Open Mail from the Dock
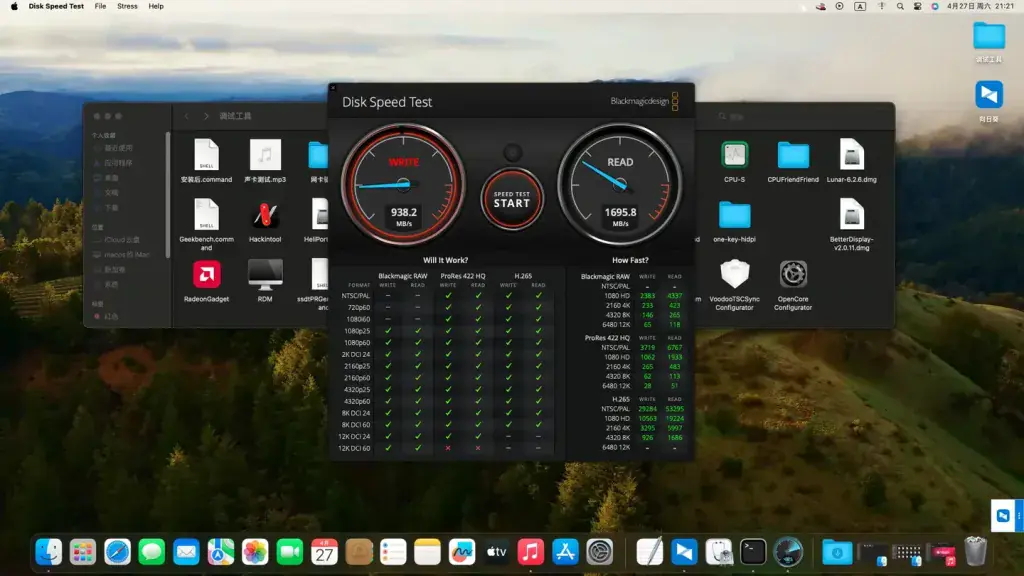The height and width of the screenshot is (576, 1024). pyautogui.click(x=186, y=552)
